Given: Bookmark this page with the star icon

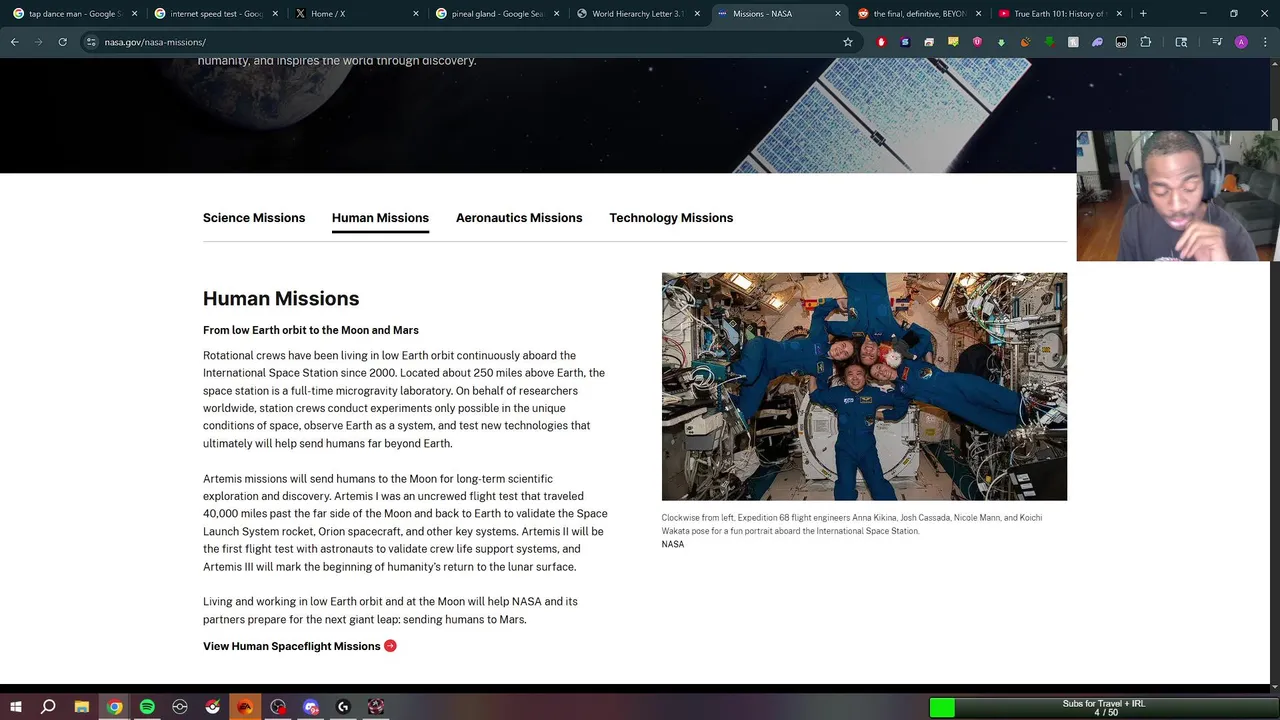Looking at the screenshot, I should [x=848, y=42].
